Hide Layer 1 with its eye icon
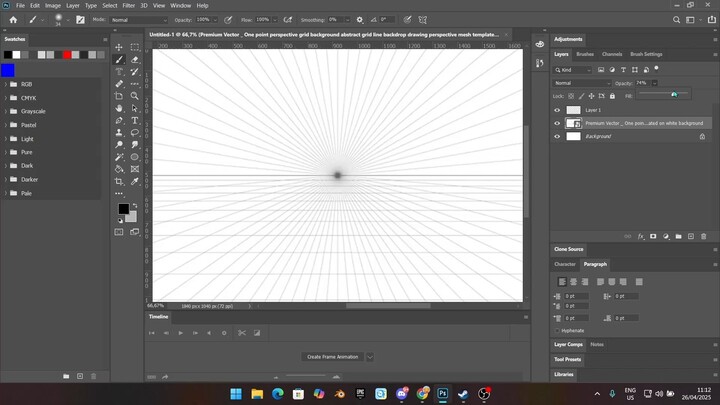Image resolution: width=720 pixels, height=405 pixels. (558, 109)
